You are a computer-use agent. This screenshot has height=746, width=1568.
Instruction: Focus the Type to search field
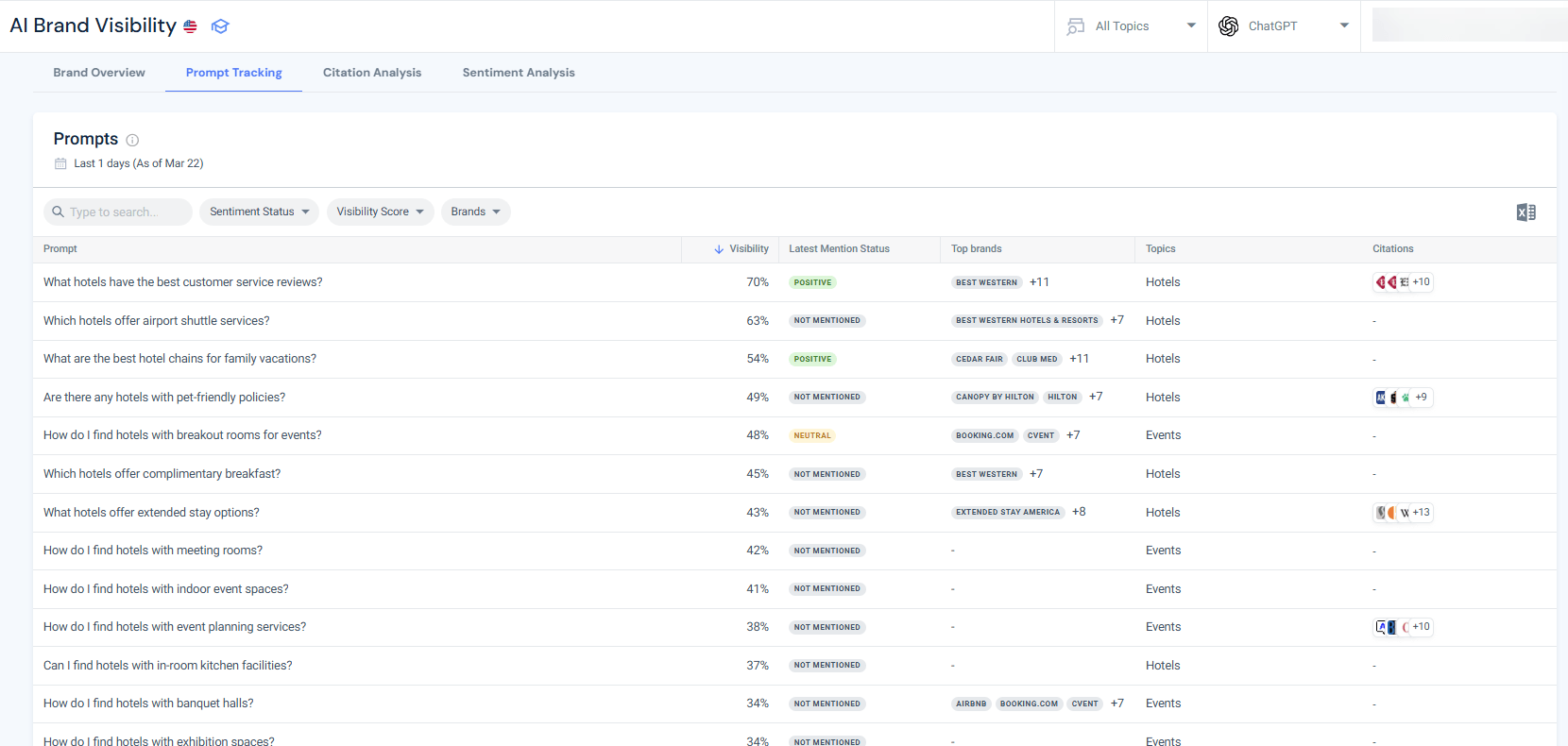[x=118, y=212]
